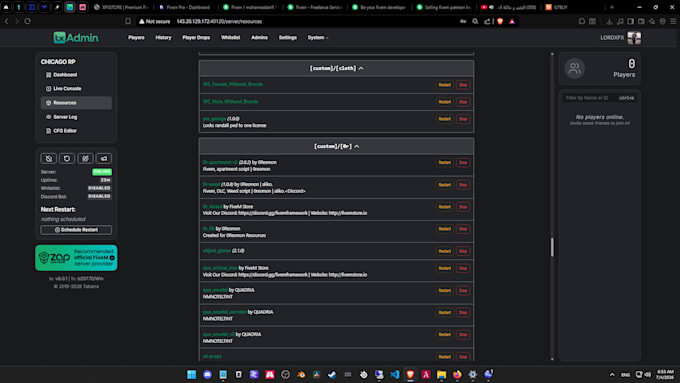Open Firefox from the taskbar
Screen dimensions: 680x383
pyautogui.click(x=457, y=374)
